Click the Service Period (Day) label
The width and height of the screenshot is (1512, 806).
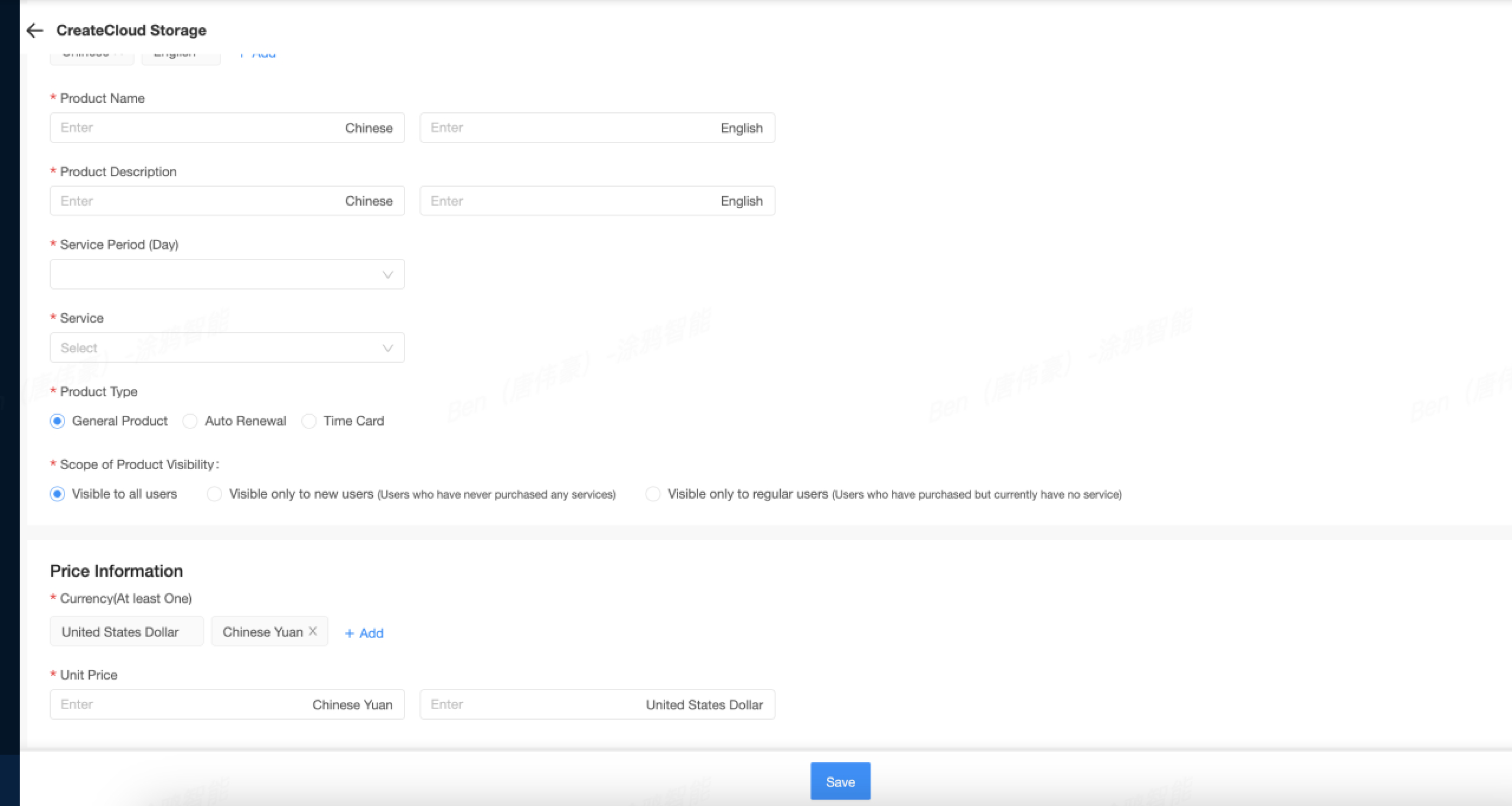click(119, 245)
